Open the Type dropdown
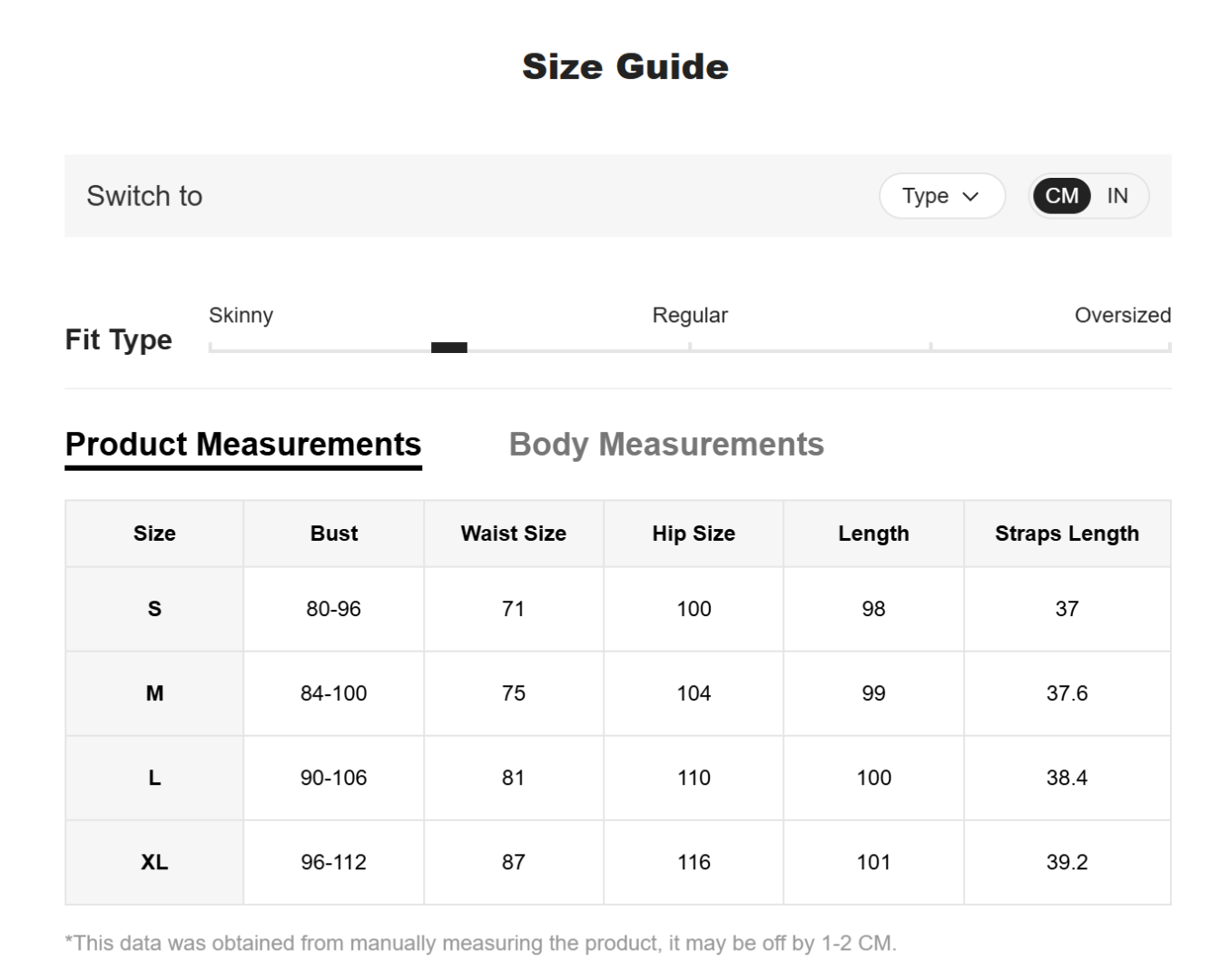Viewport: 1230px width, 980px height. 940,196
